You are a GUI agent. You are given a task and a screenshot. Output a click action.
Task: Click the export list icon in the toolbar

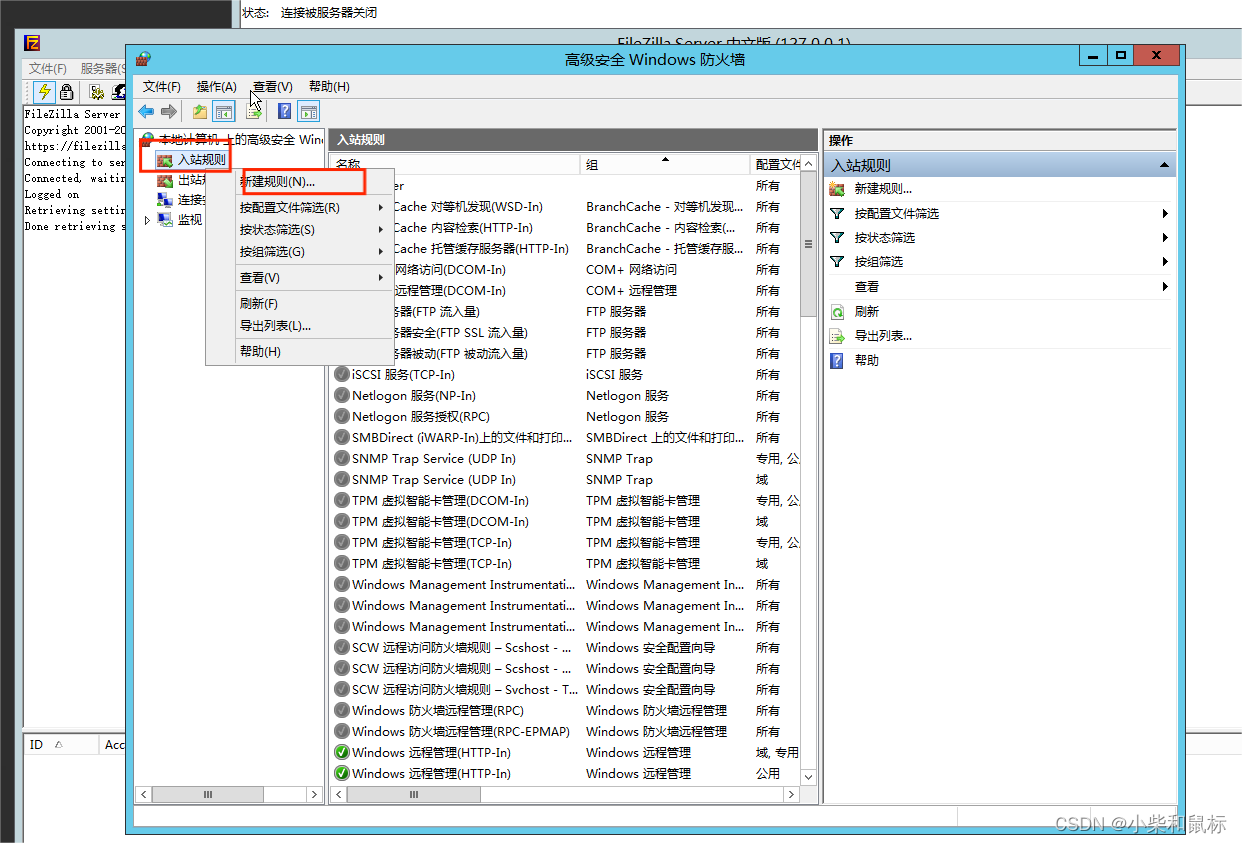[x=255, y=112]
